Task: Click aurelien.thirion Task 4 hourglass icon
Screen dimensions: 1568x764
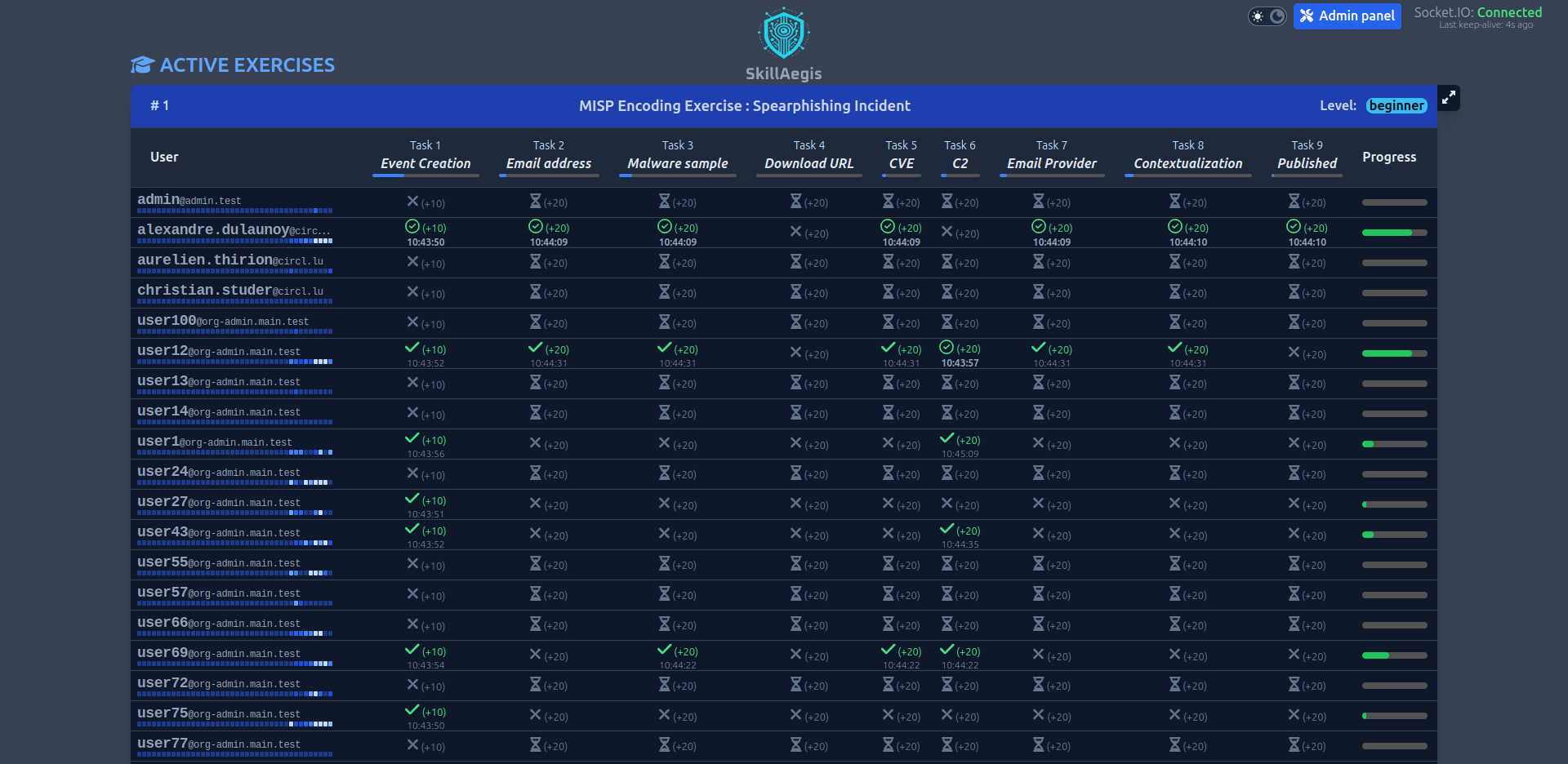Action: point(796,261)
